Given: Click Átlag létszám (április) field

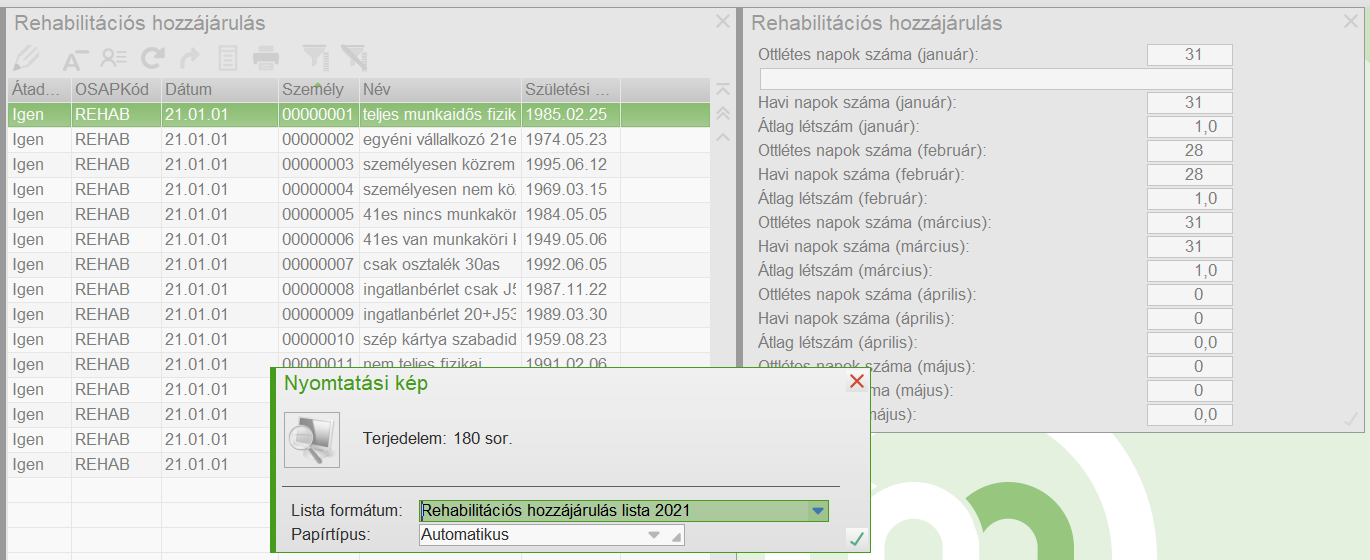Looking at the screenshot, I should 1190,343.
